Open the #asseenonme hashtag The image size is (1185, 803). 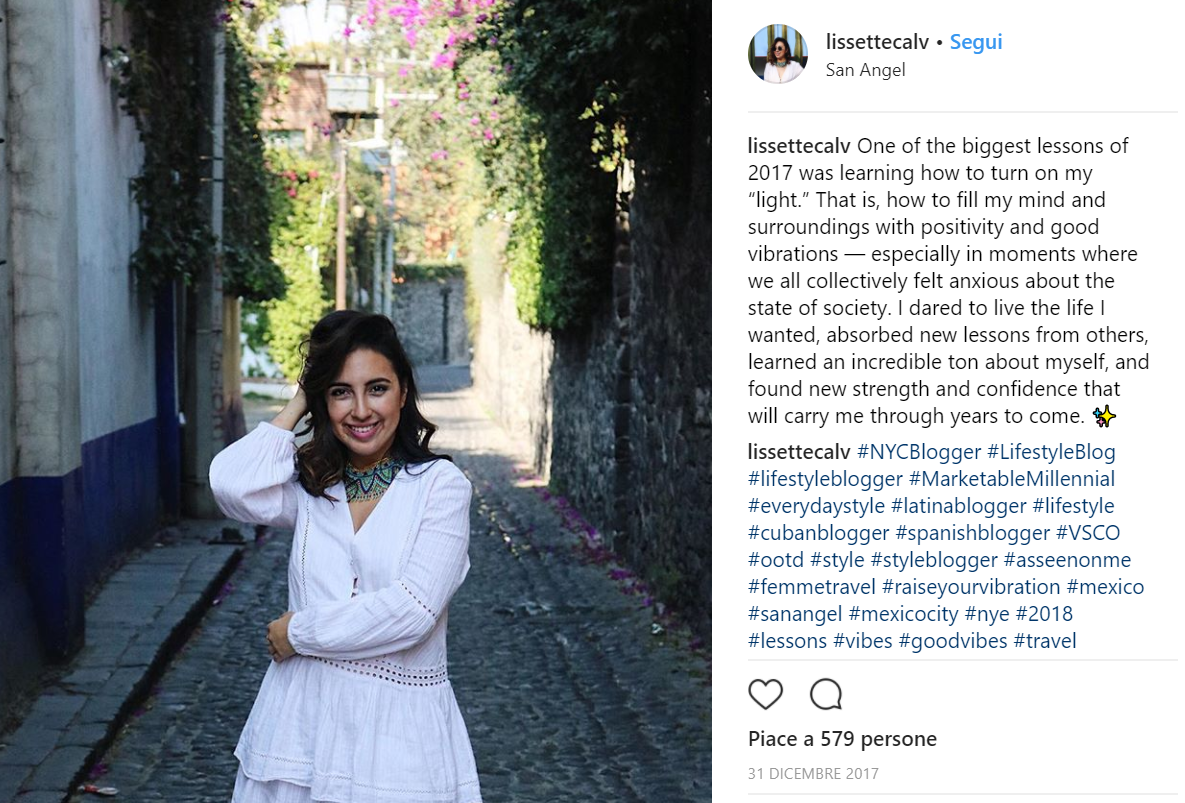point(1067,560)
